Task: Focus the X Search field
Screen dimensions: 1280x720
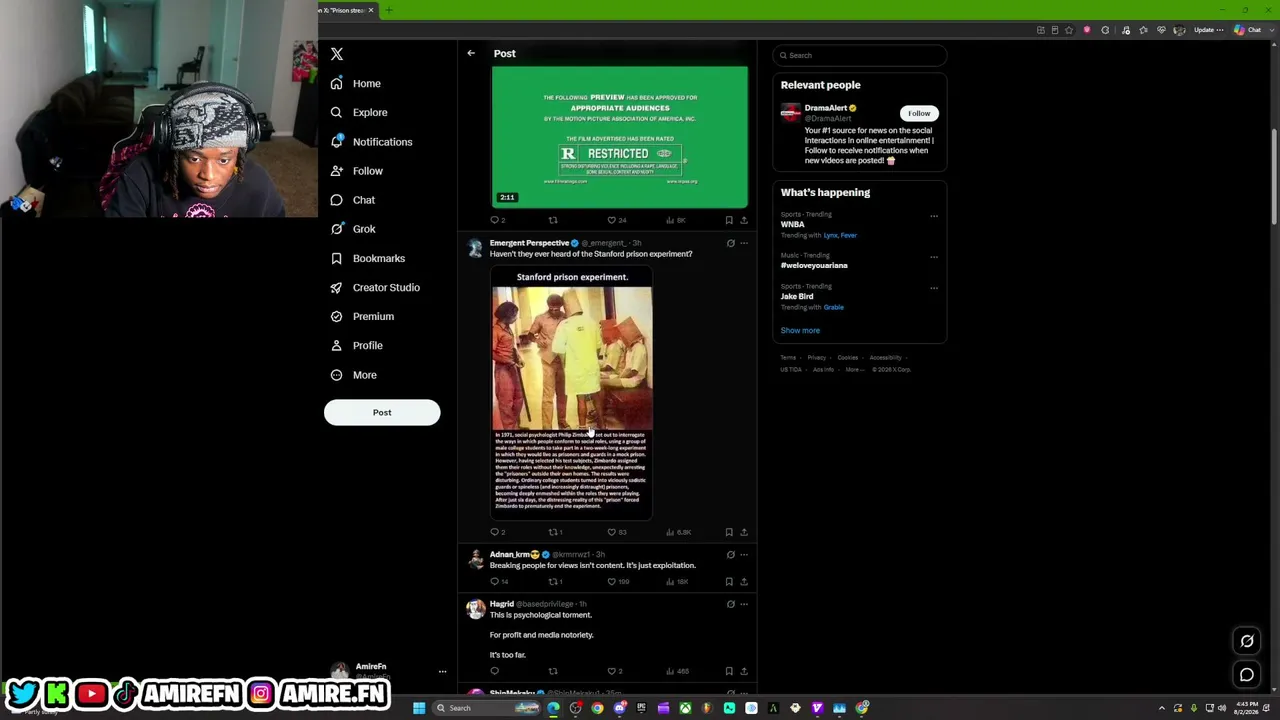Action: pyautogui.click(x=860, y=55)
